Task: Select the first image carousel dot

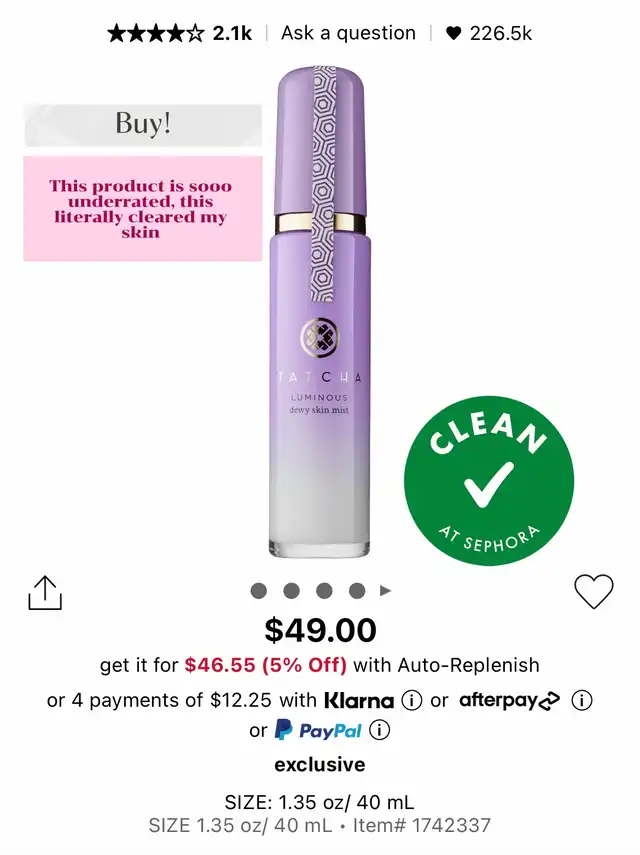Action: [x=258, y=591]
